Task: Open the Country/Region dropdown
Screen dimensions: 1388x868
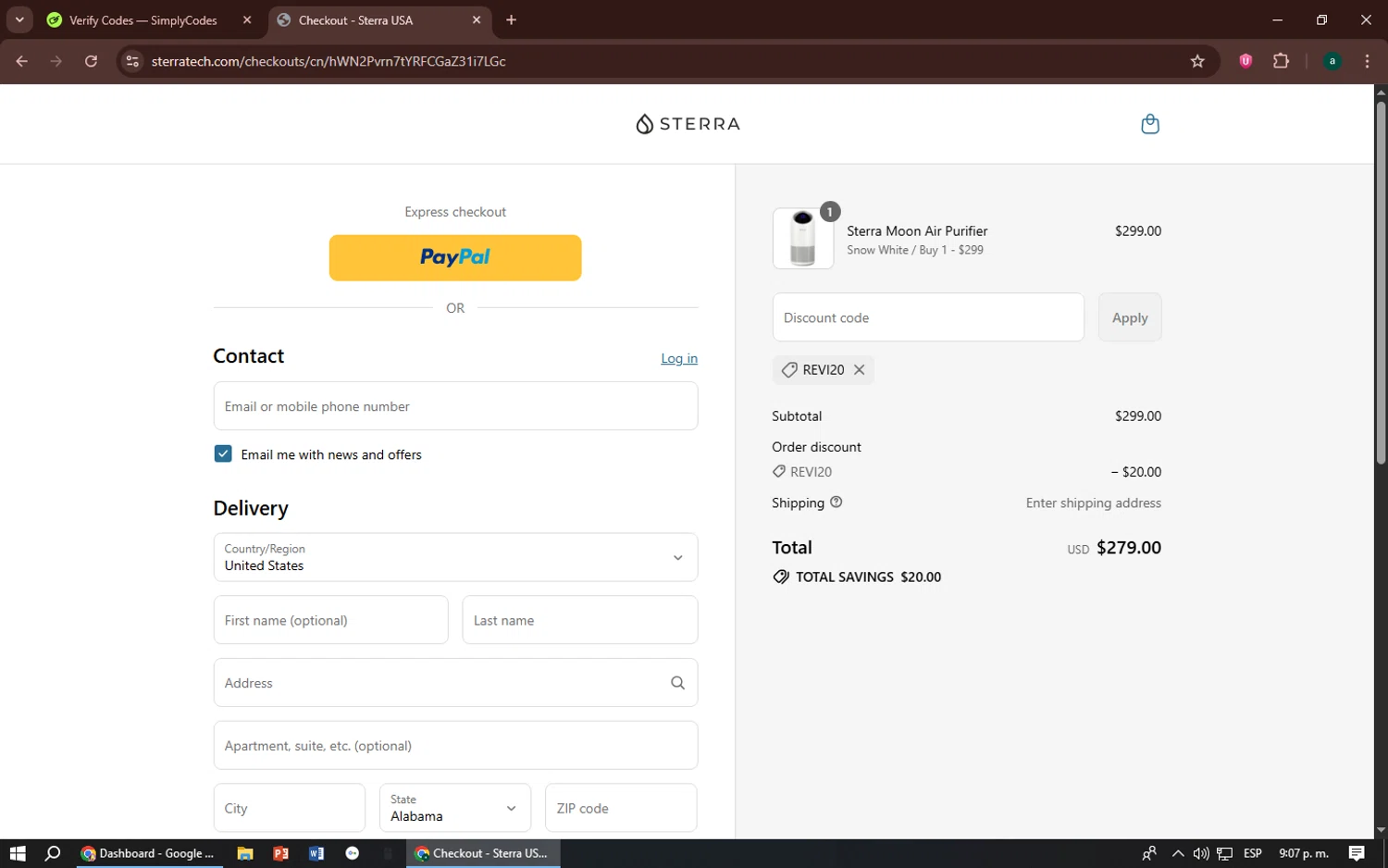Action: pos(455,557)
